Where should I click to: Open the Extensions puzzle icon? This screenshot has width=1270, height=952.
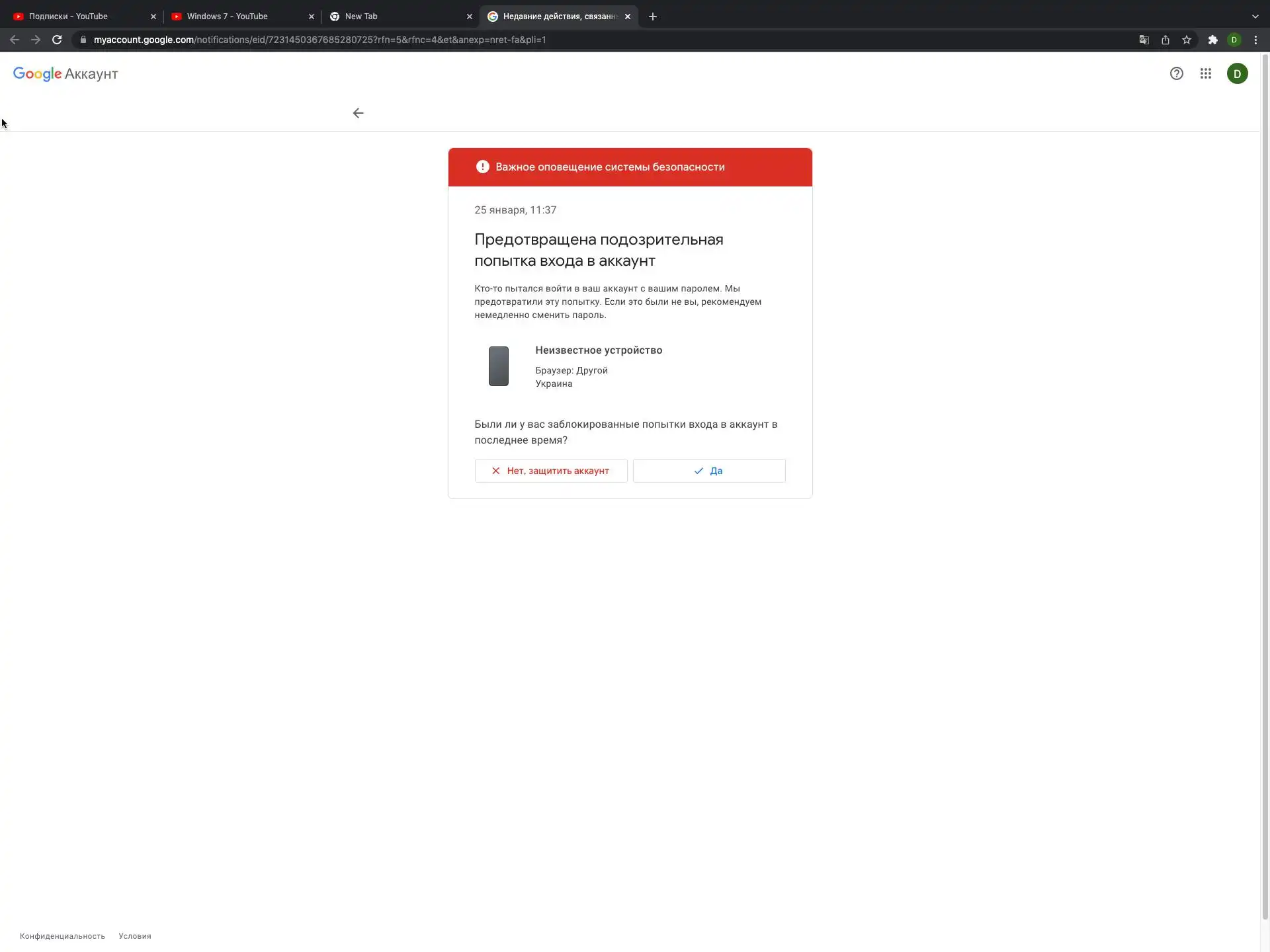pyautogui.click(x=1212, y=40)
